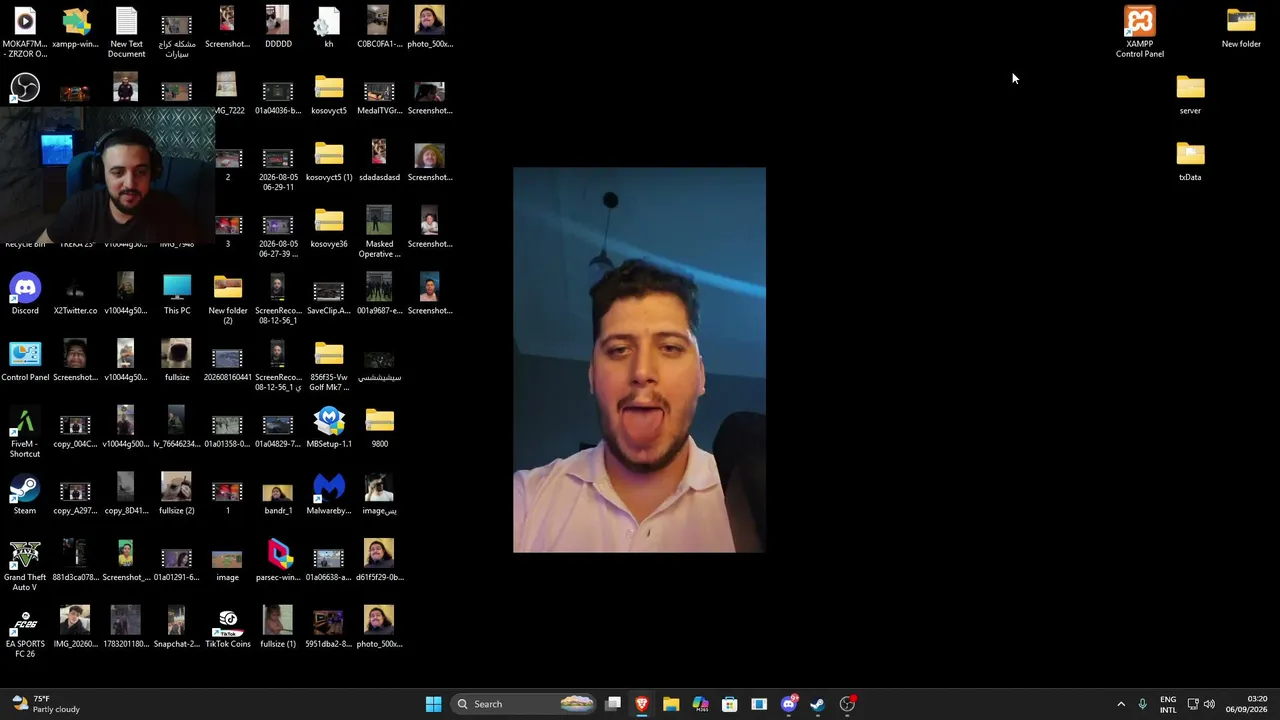Screen dimensions: 1280x720
Task: Click the Windows Start button
Action: point(433,704)
